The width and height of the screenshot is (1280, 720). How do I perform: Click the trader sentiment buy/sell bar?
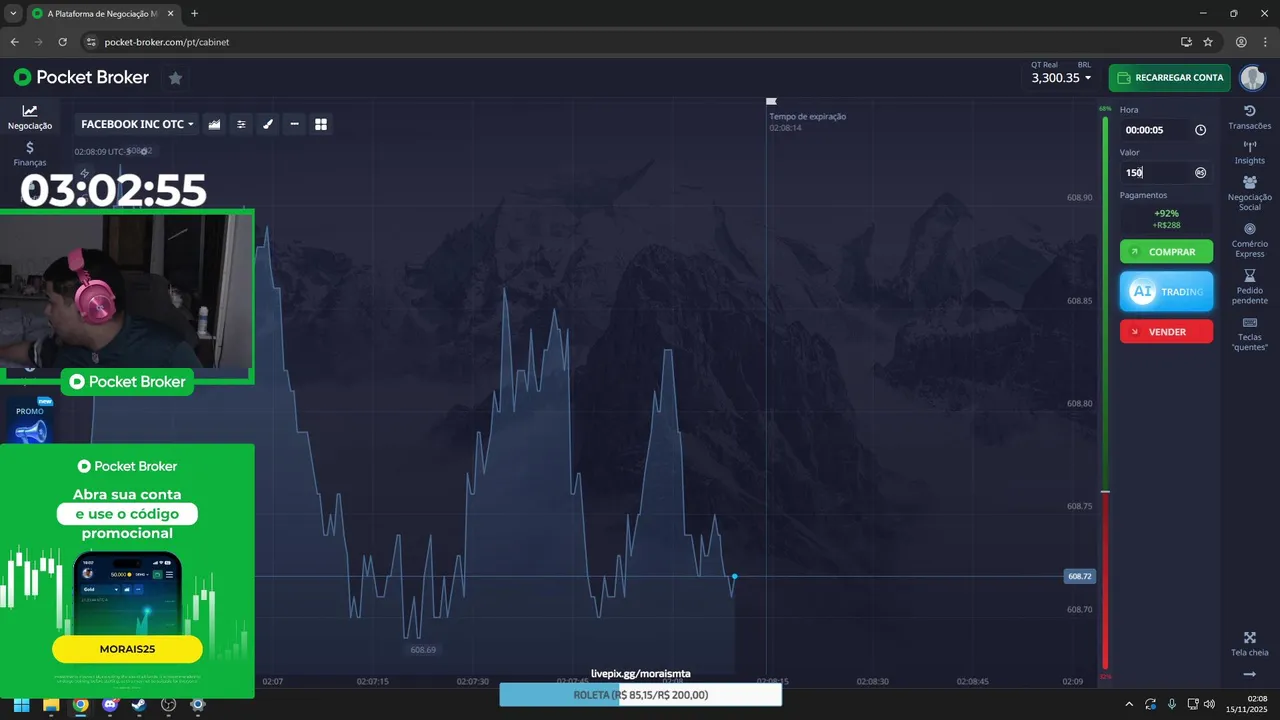click(x=1105, y=393)
